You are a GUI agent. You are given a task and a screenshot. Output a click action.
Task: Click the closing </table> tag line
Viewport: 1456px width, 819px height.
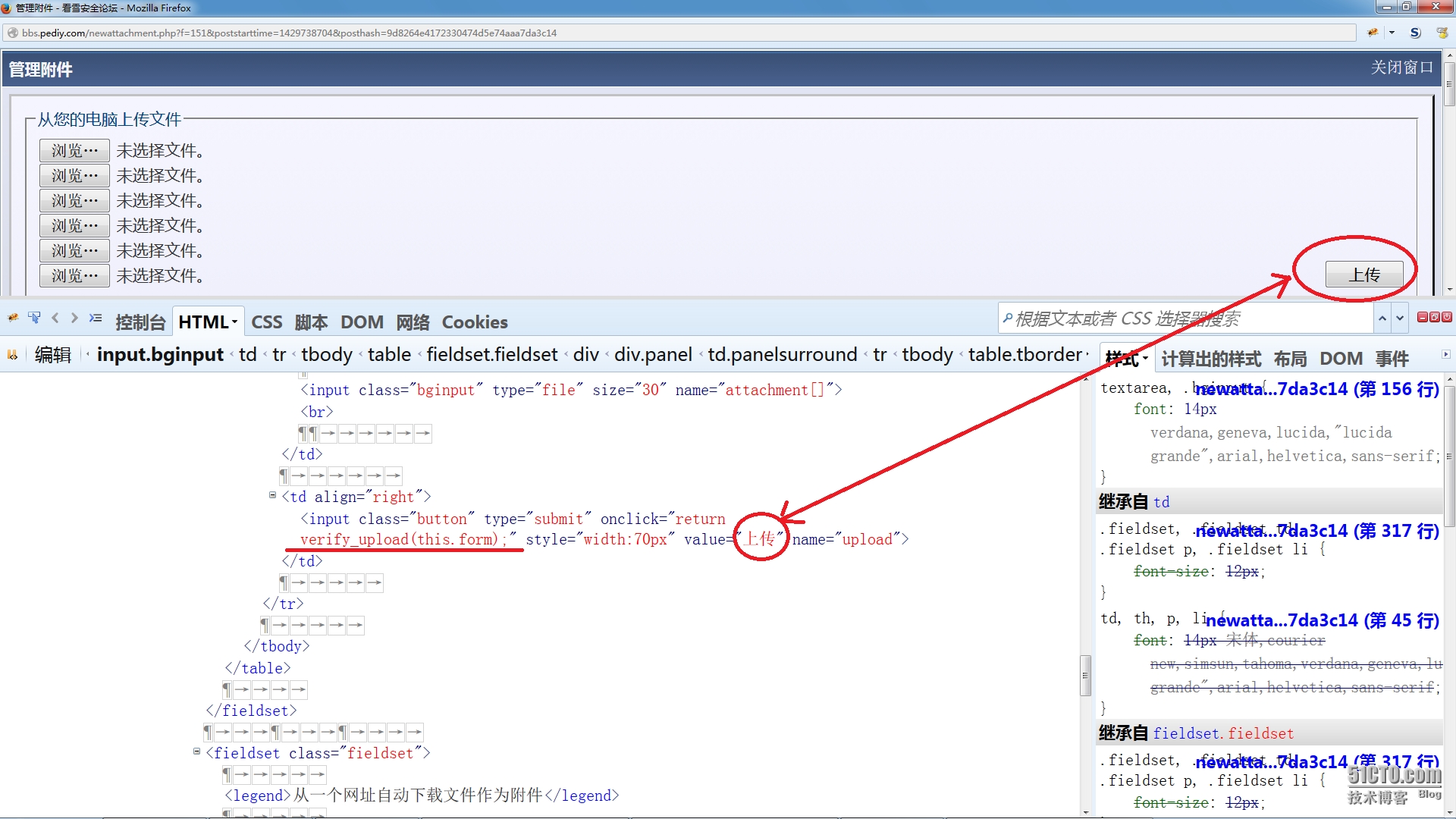pos(258,668)
